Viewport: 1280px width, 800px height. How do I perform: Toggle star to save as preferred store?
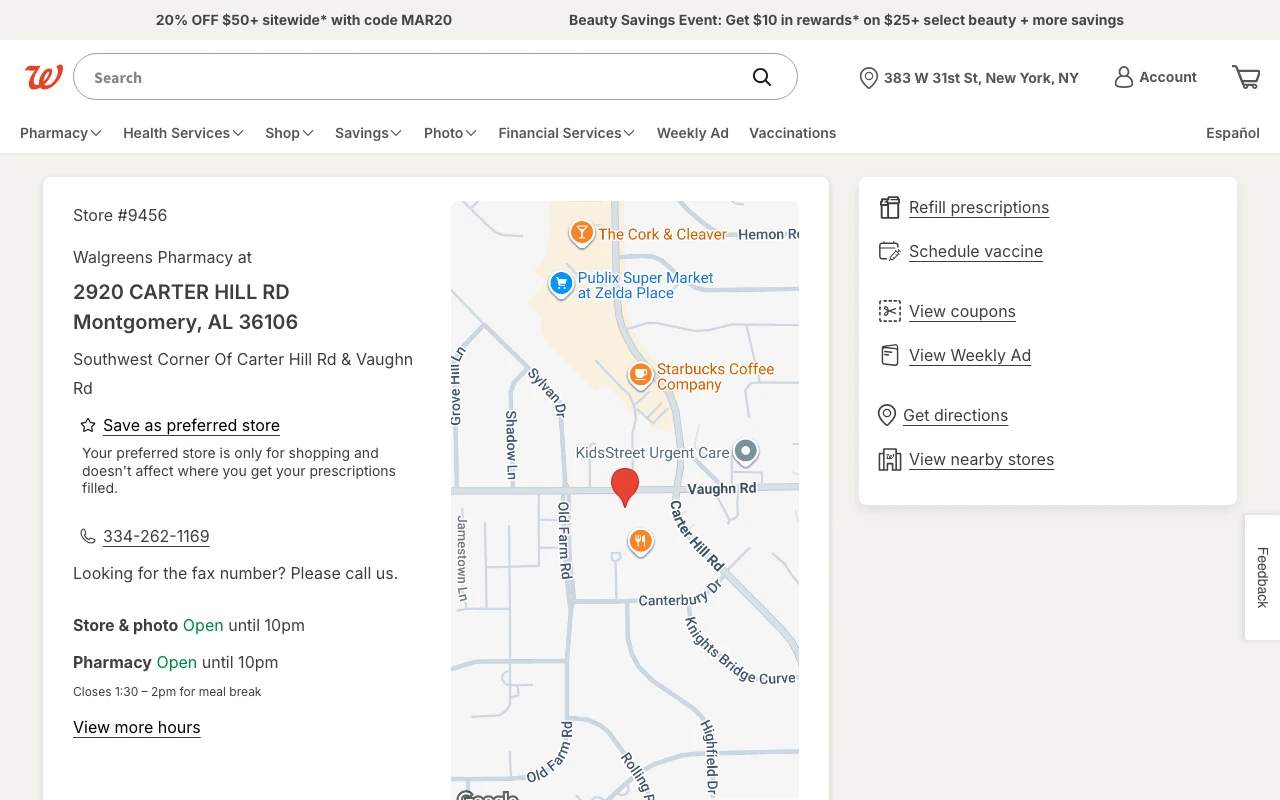[x=88, y=425]
